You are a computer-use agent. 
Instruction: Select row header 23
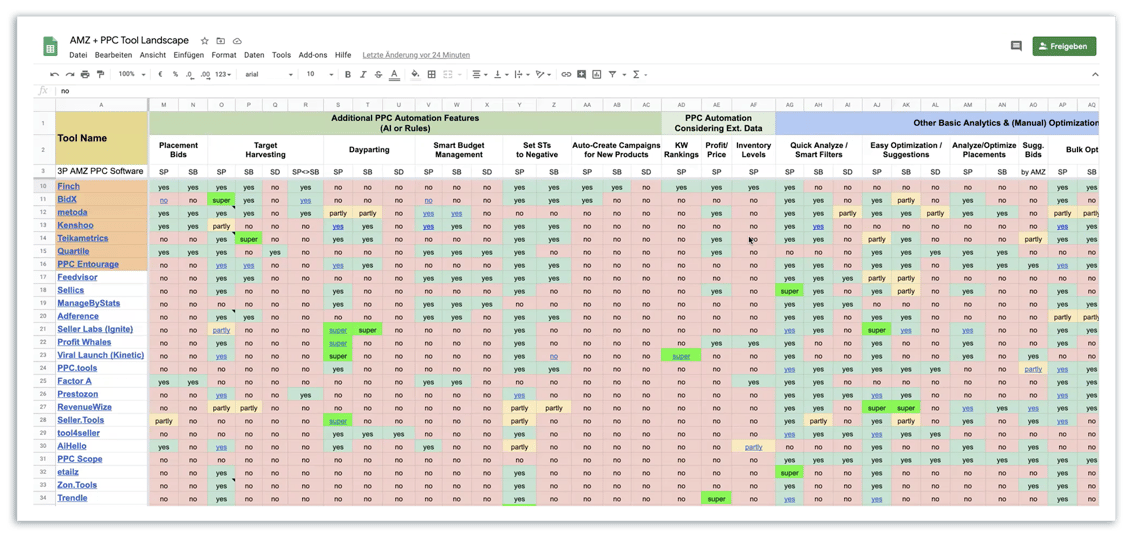[x=43, y=355]
